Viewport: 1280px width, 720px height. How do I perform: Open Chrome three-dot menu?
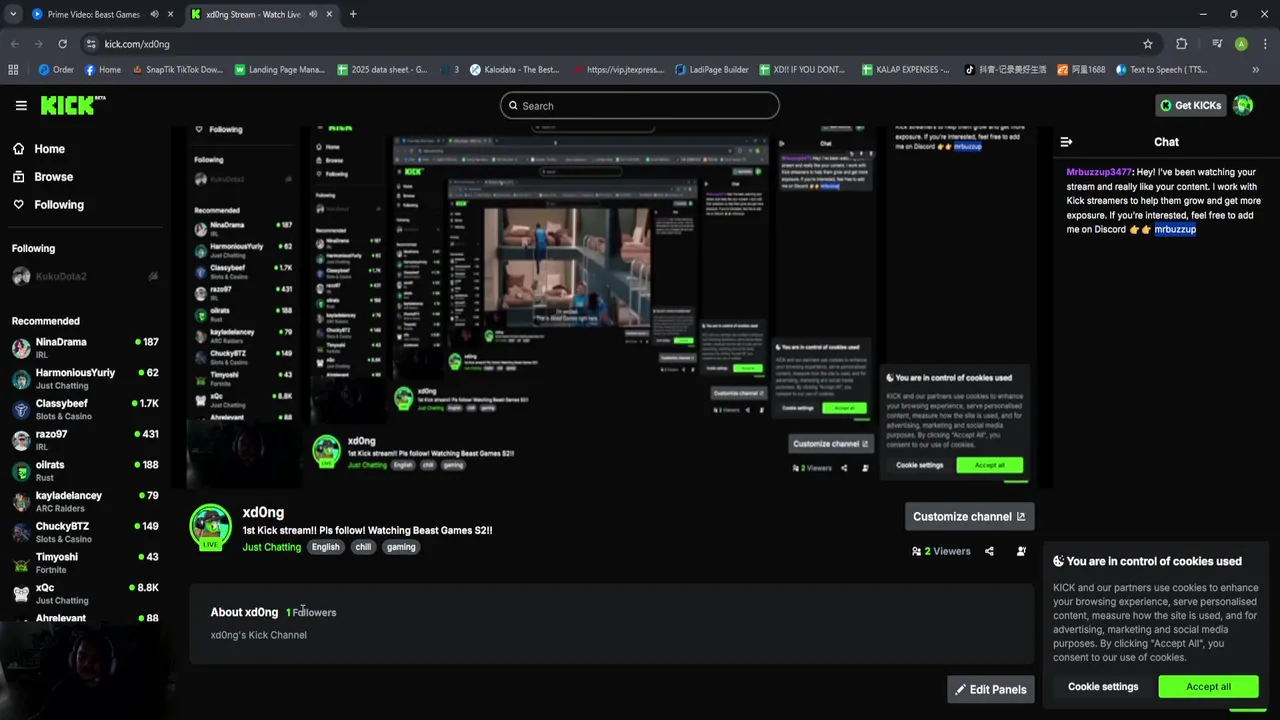(1265, 44)
